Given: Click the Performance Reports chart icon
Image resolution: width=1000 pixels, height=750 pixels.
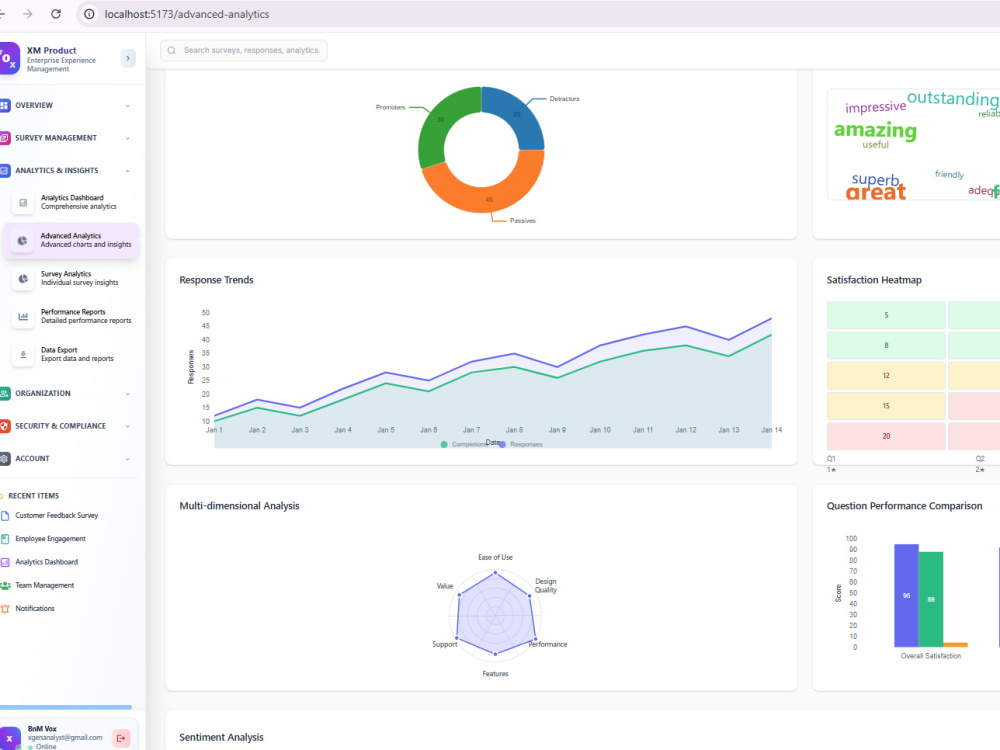Looking at the screenshot, I should point(23,316).
